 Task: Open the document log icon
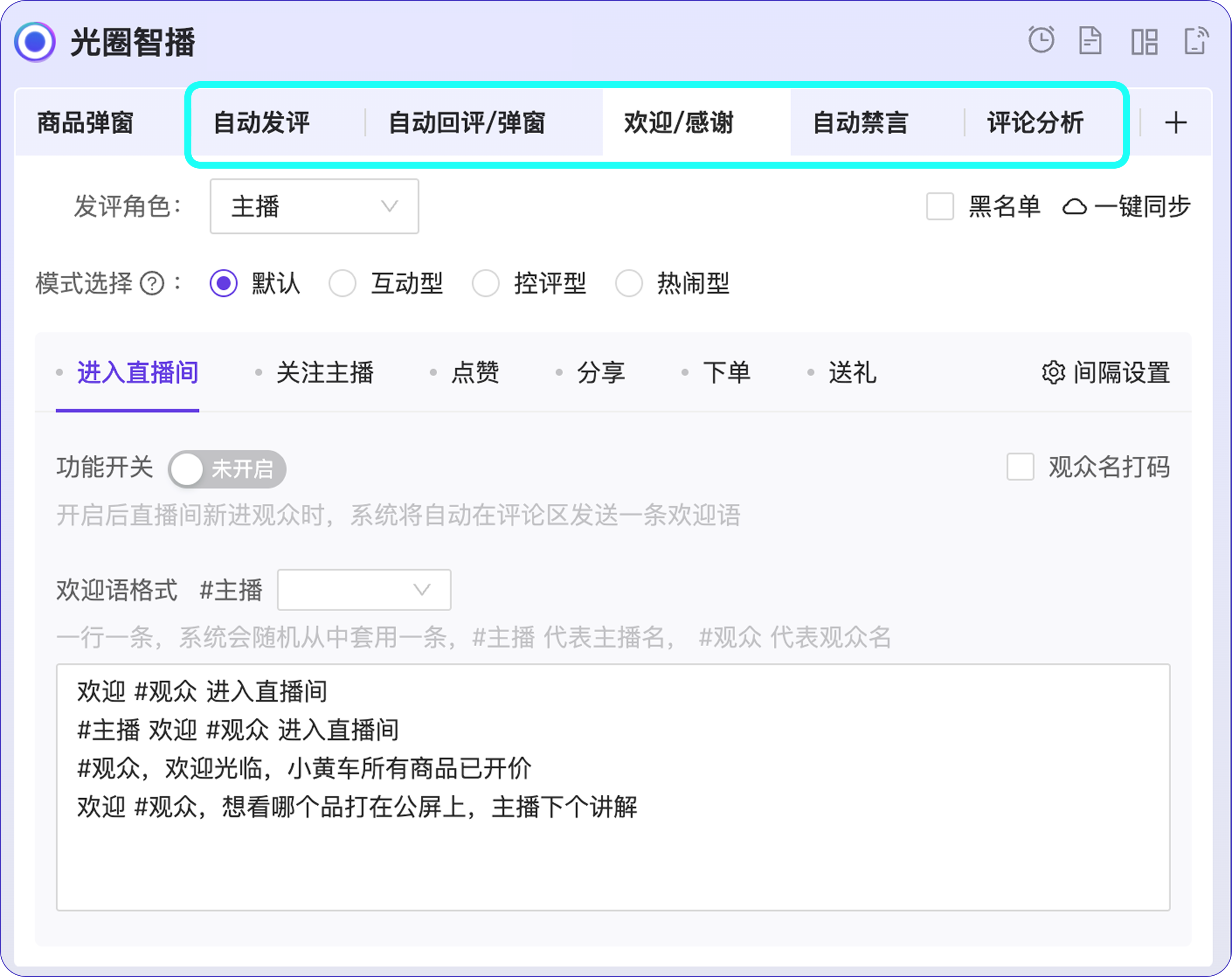pos(1090,41)
